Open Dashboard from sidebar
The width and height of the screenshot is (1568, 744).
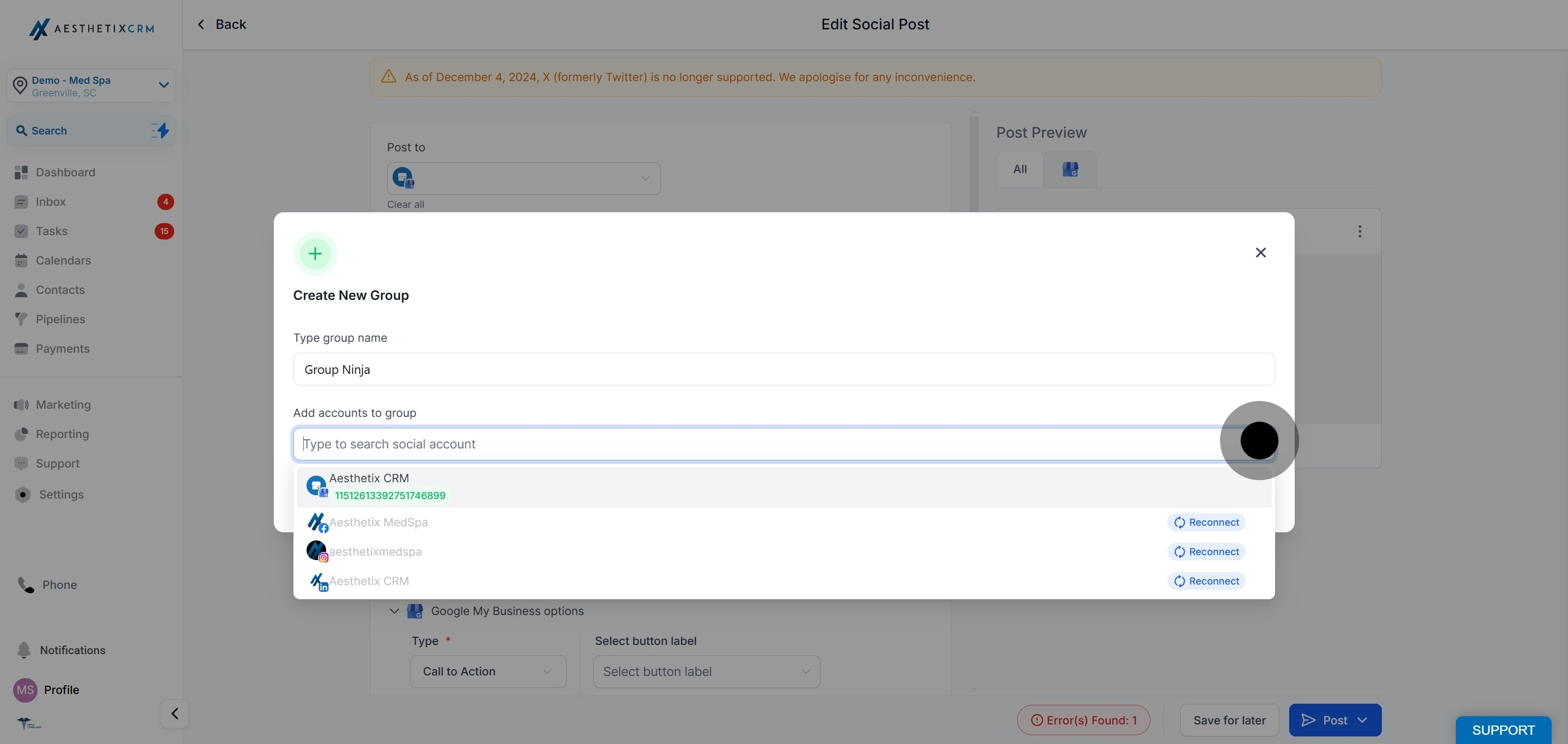click(65, 172)
